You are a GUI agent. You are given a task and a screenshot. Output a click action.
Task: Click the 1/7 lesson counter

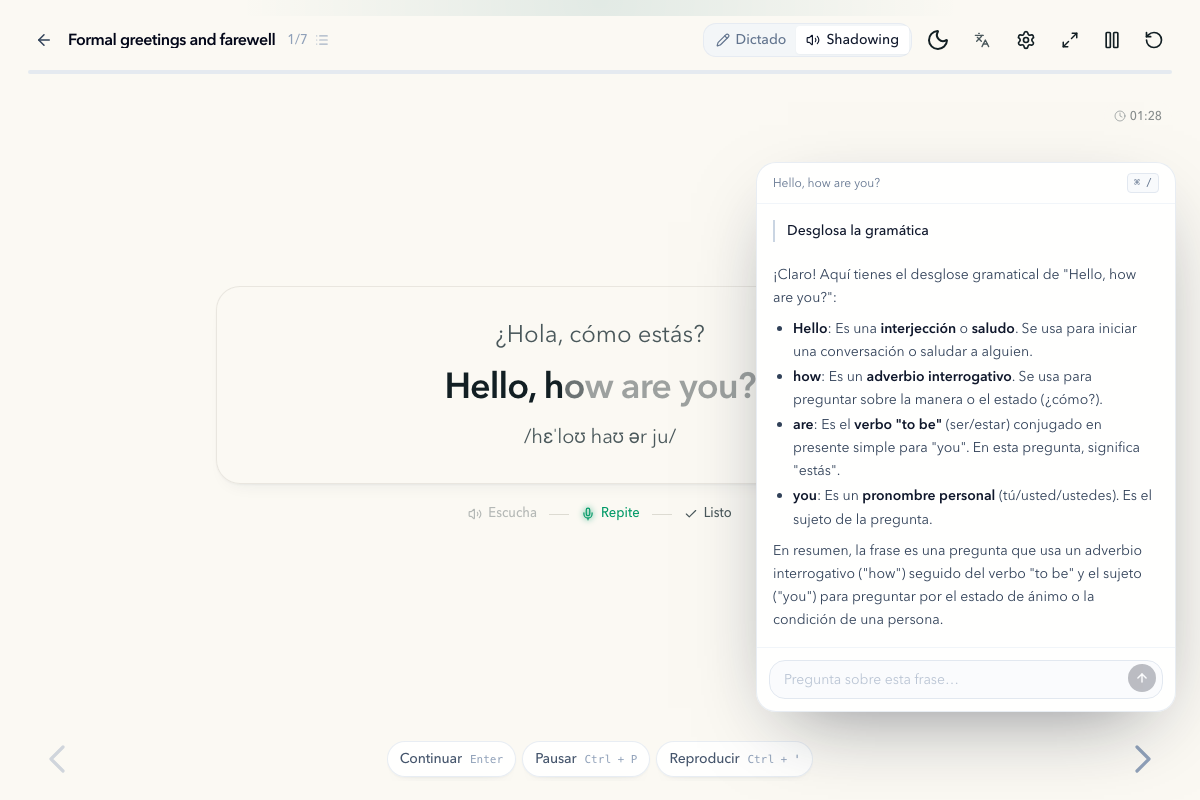tap(298, 40)
